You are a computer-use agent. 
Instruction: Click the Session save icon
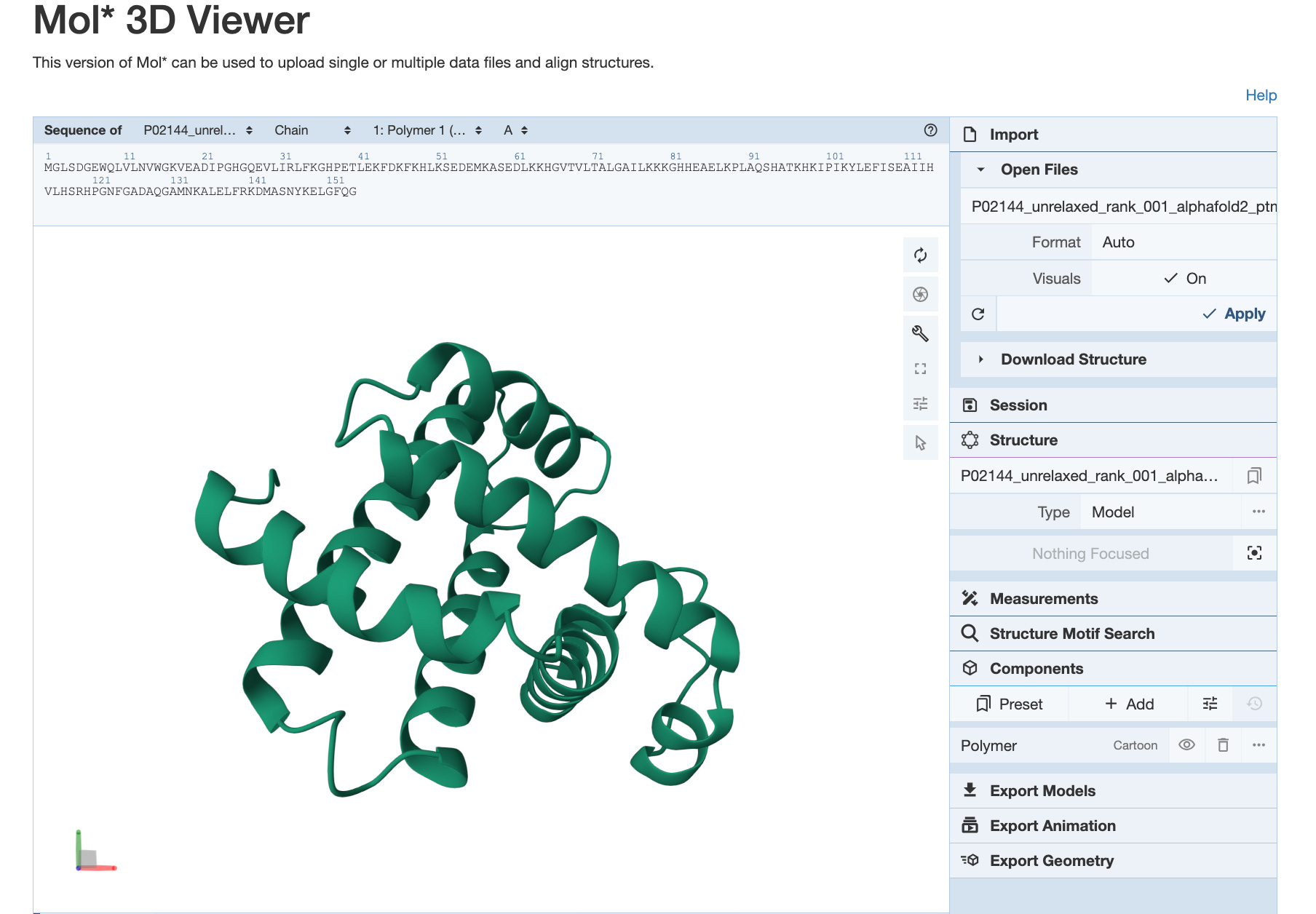click(970, 405)
